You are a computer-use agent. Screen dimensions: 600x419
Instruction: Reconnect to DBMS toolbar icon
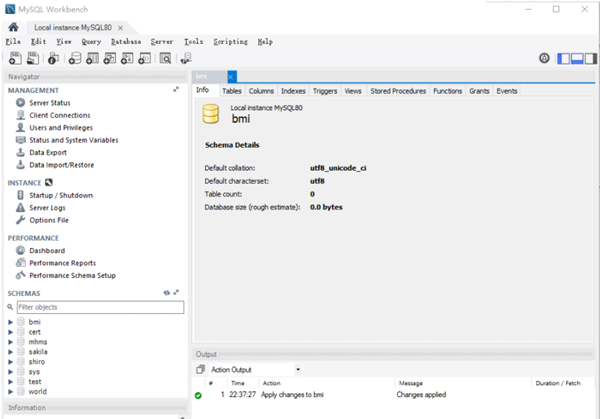186,58
